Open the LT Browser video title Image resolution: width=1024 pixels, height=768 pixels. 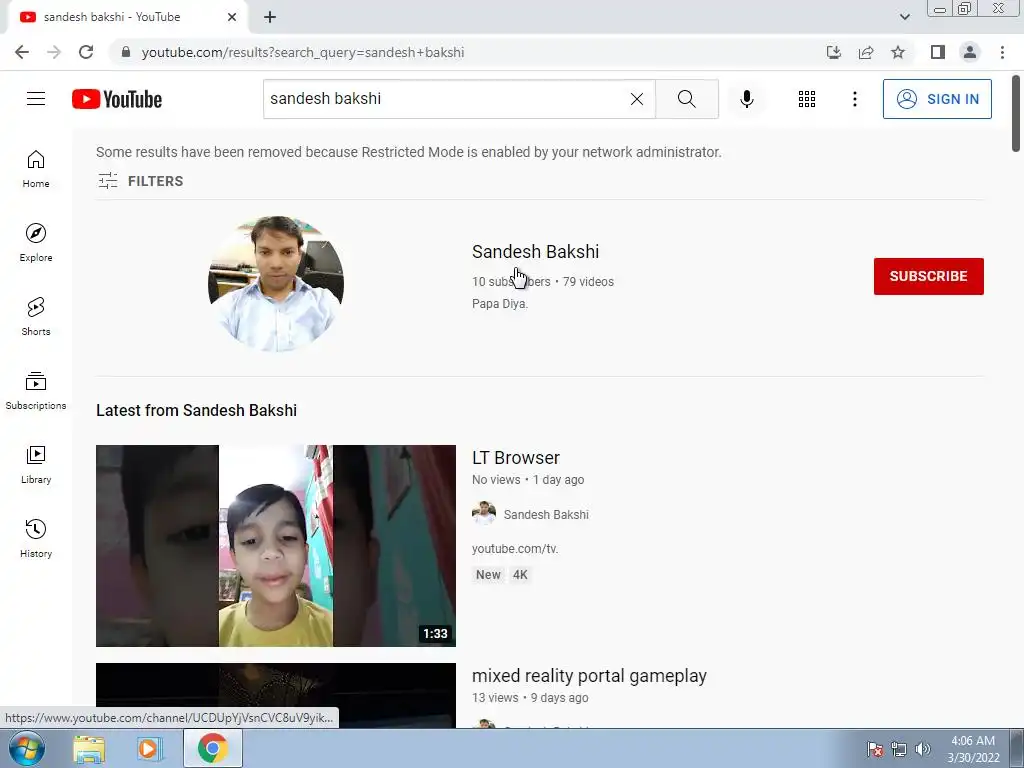[516, 458]
